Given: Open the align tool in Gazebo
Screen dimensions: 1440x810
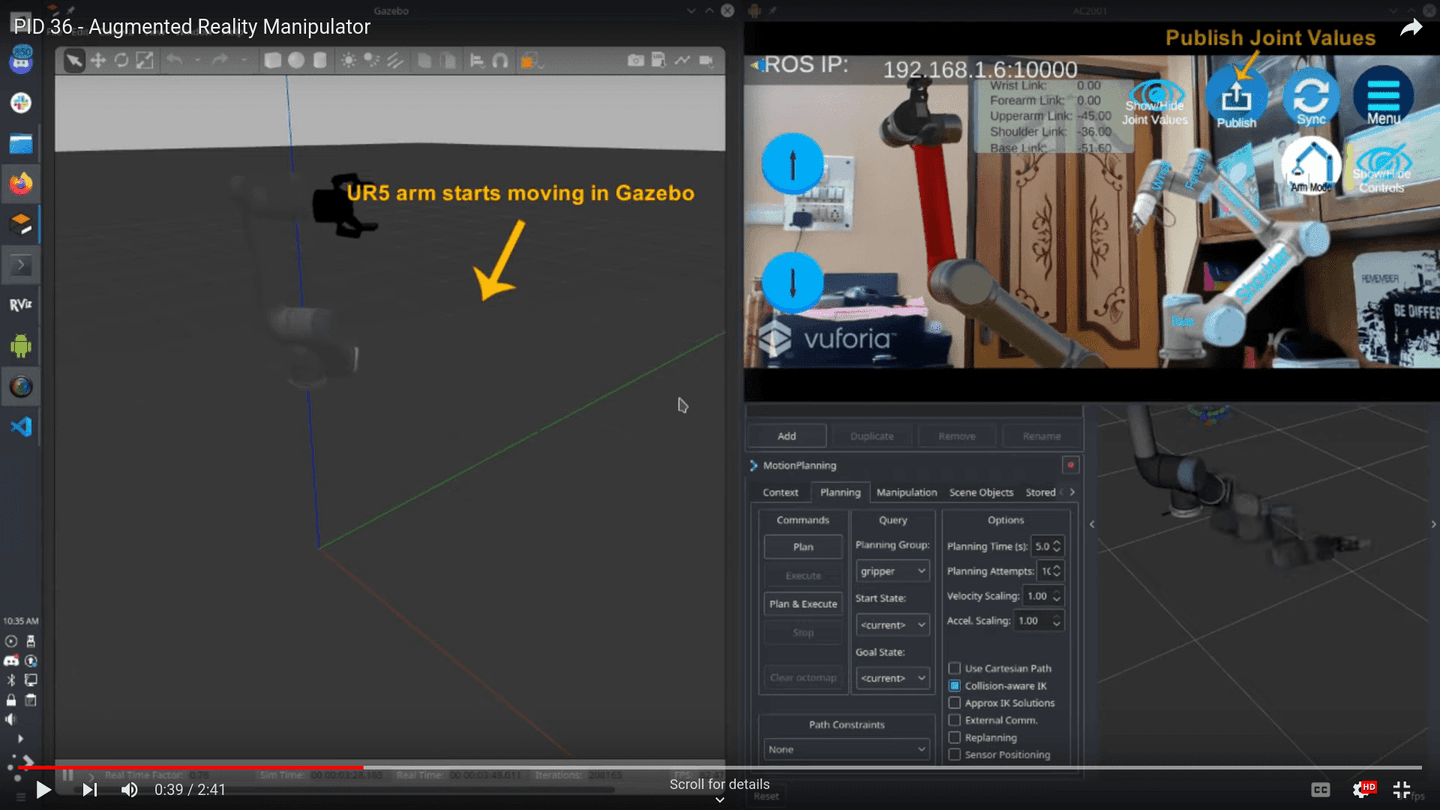Looking at the screenshot, I should 476,61.
